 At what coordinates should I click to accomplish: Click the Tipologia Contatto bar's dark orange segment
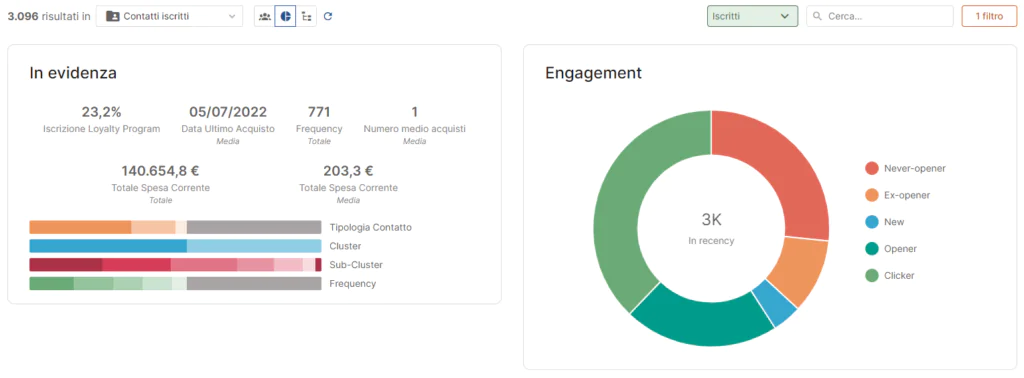[80, 227]
